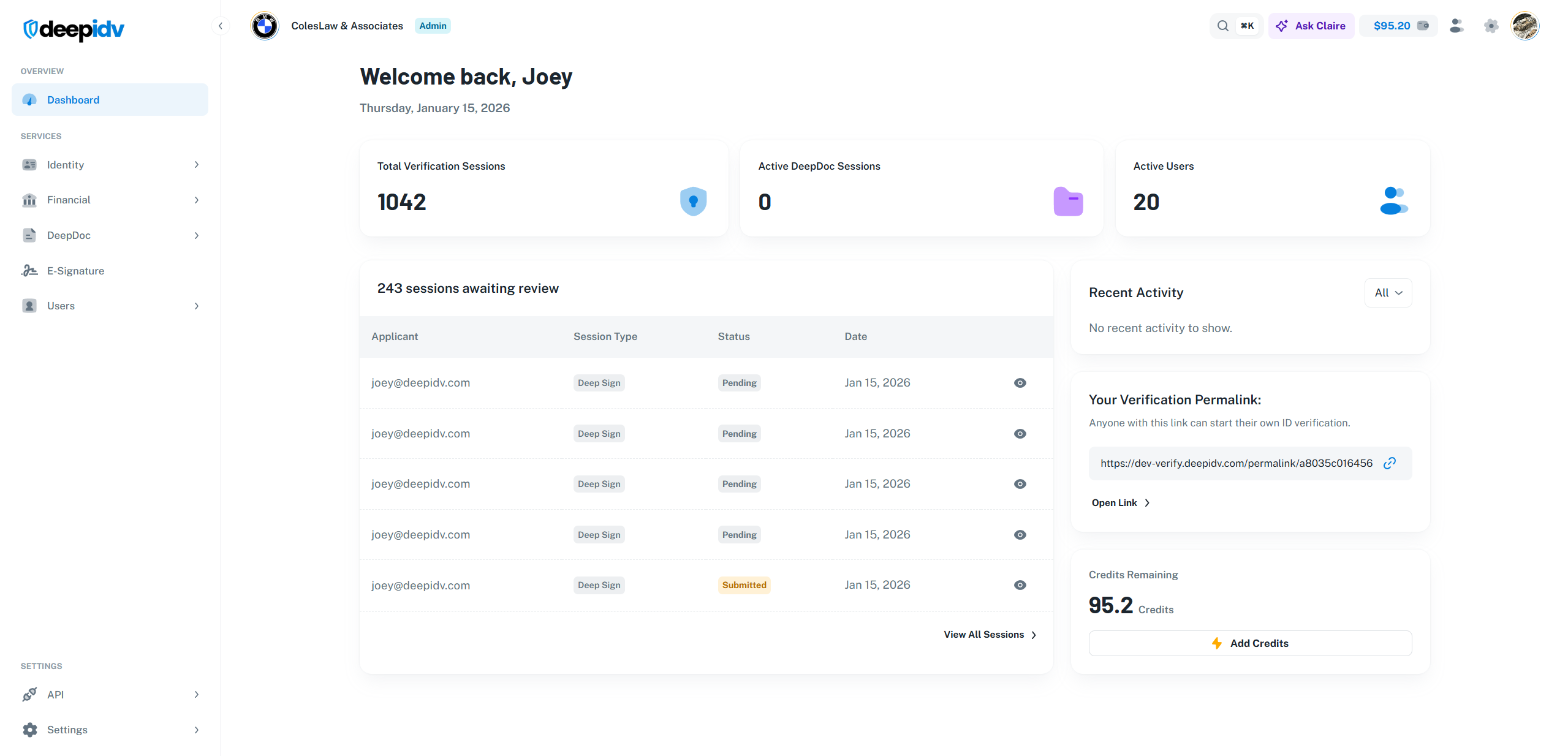View the third session row eye icon

1020,484
